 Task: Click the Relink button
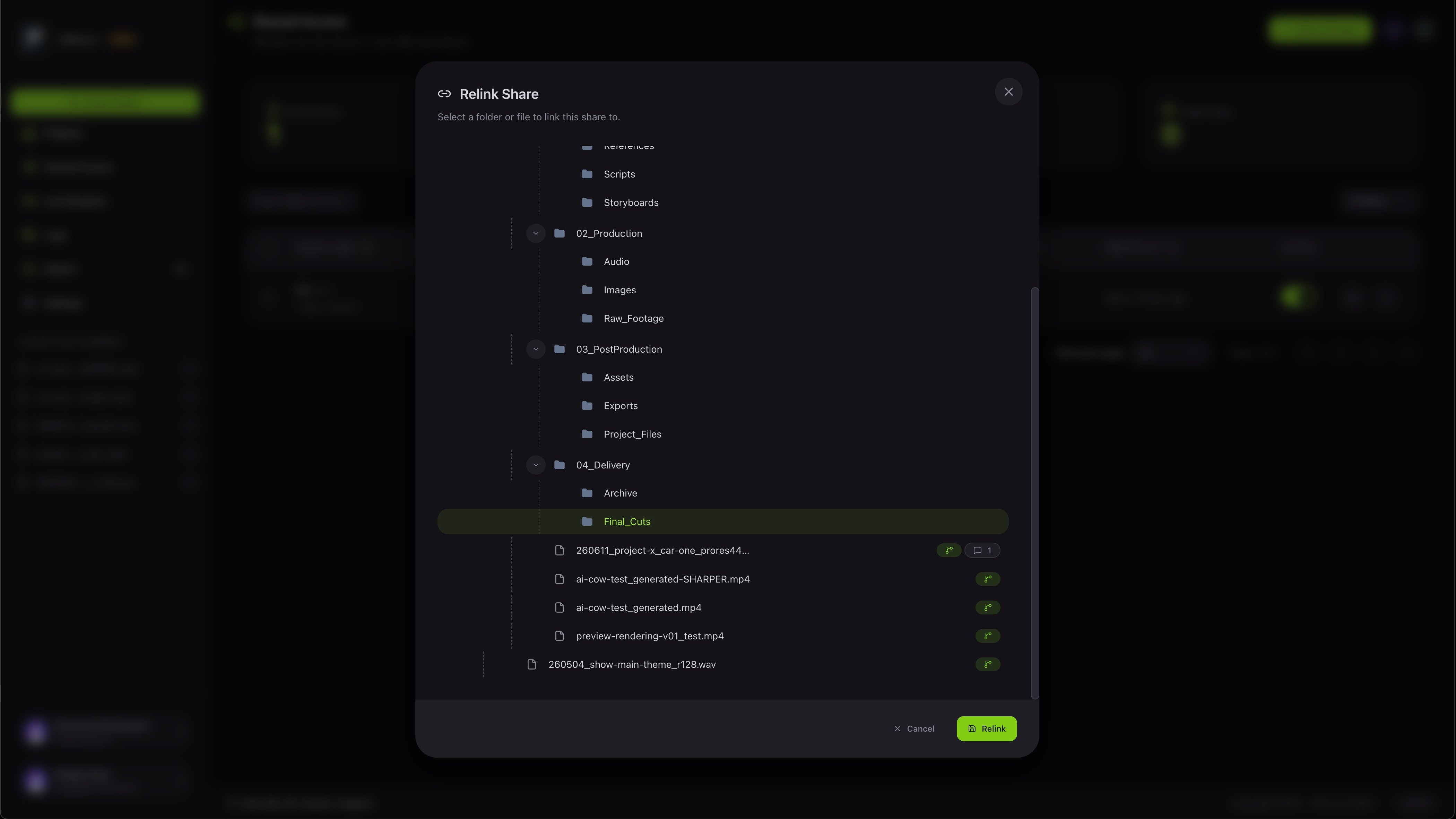[986, 729]
